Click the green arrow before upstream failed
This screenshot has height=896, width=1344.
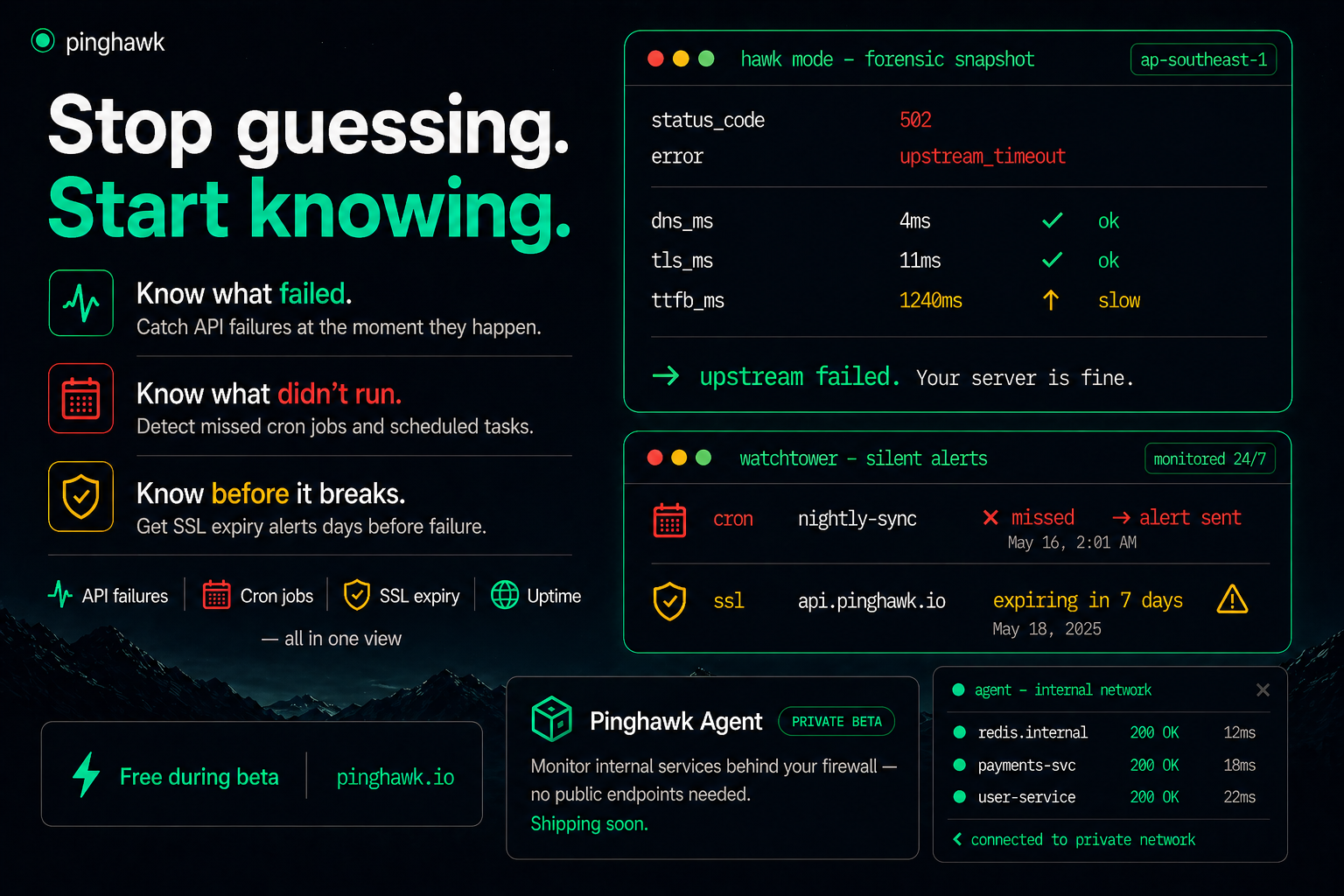pyautogui.click(x=666, y=376)
